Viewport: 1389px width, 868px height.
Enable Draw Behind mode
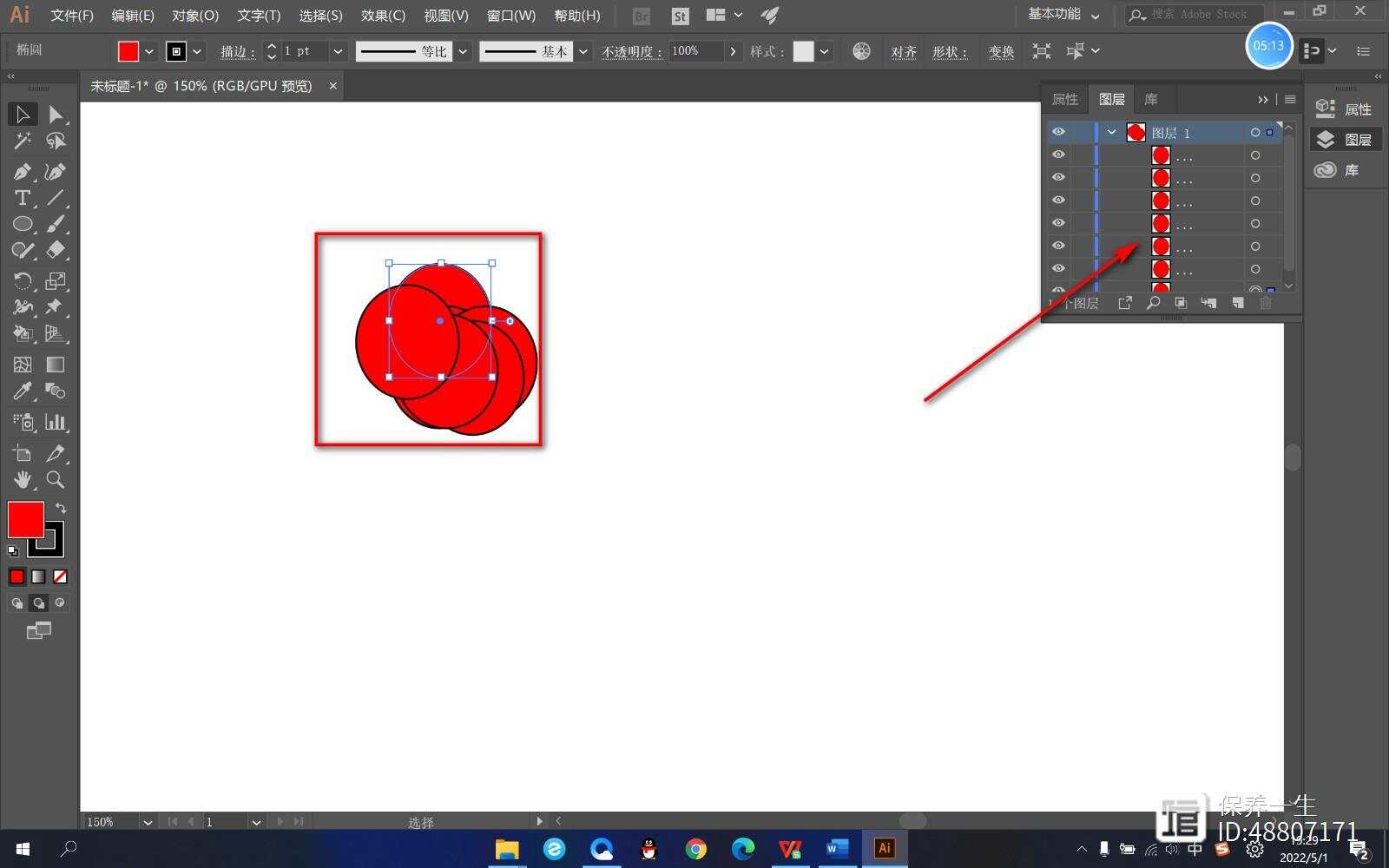(38, 602)
